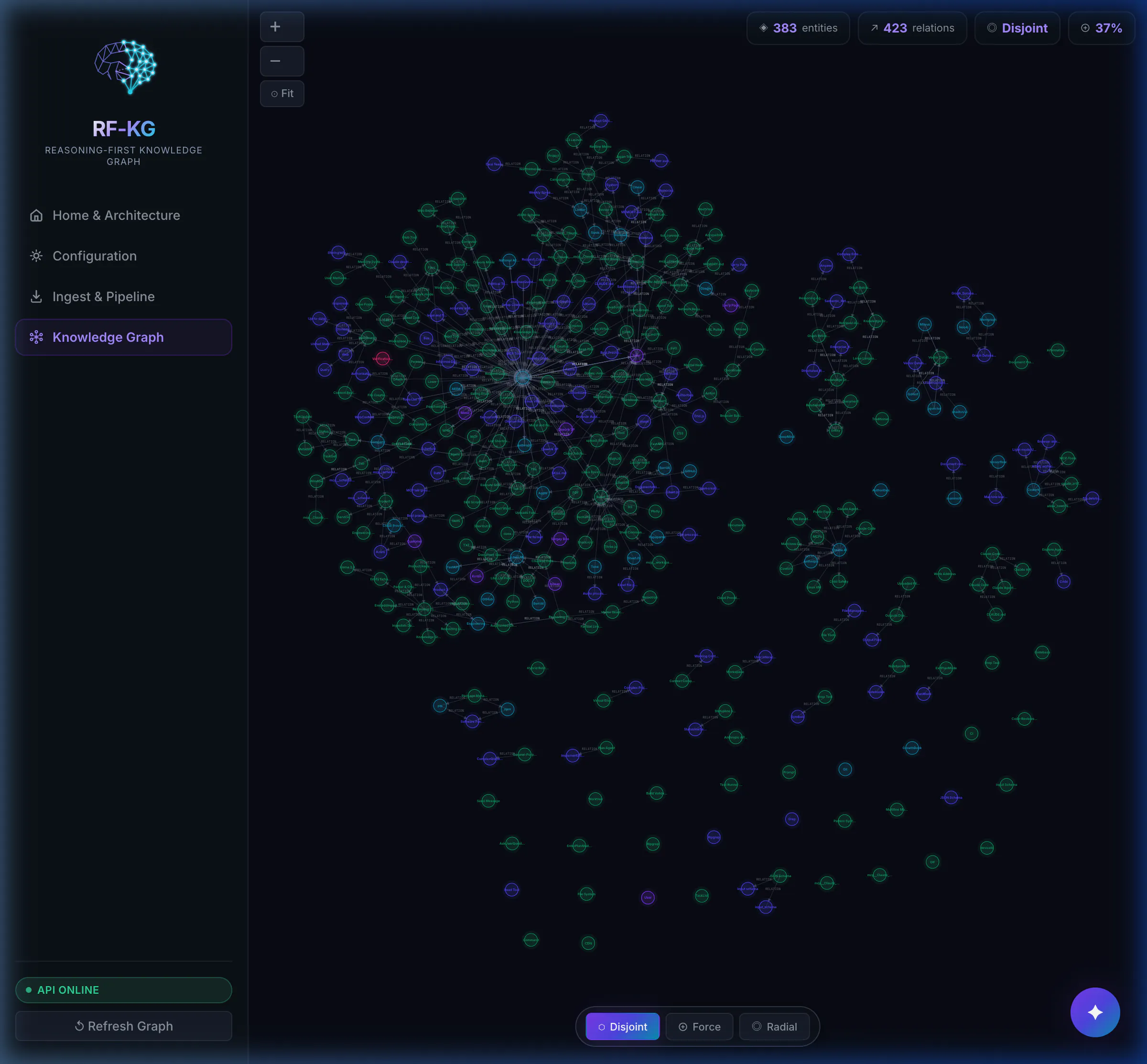Viewport: 1147px width, 1064px height.
Task: Select the pgvector node
Action: [x=934, y=409]
